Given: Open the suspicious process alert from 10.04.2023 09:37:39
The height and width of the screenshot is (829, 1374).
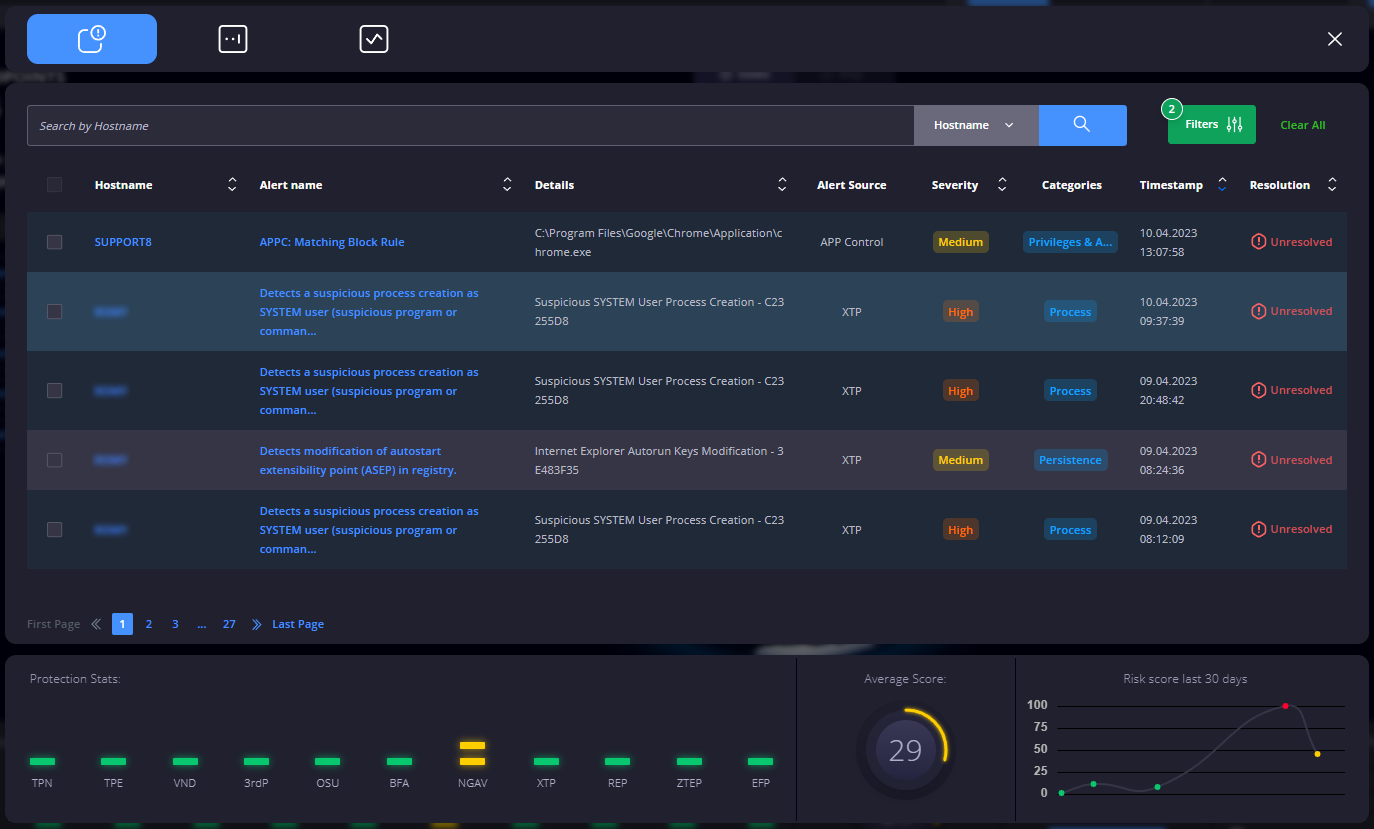Looking at the screenshot, I should (x=369, y=312).
